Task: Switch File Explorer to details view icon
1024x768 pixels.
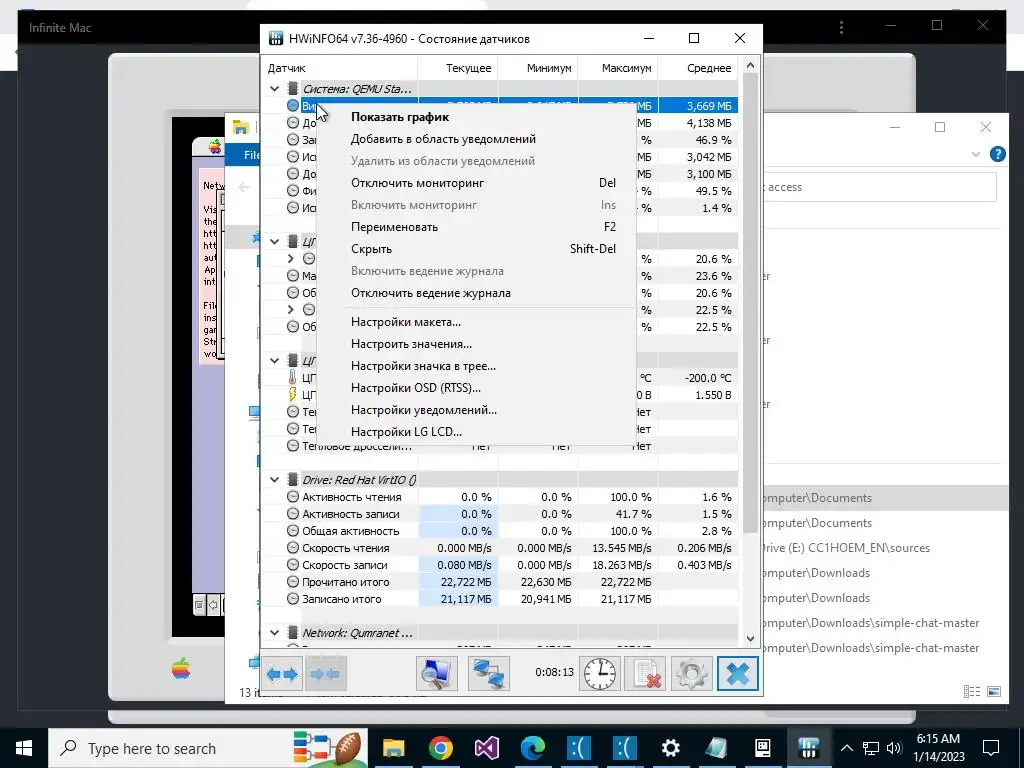Action: (972, 692)
